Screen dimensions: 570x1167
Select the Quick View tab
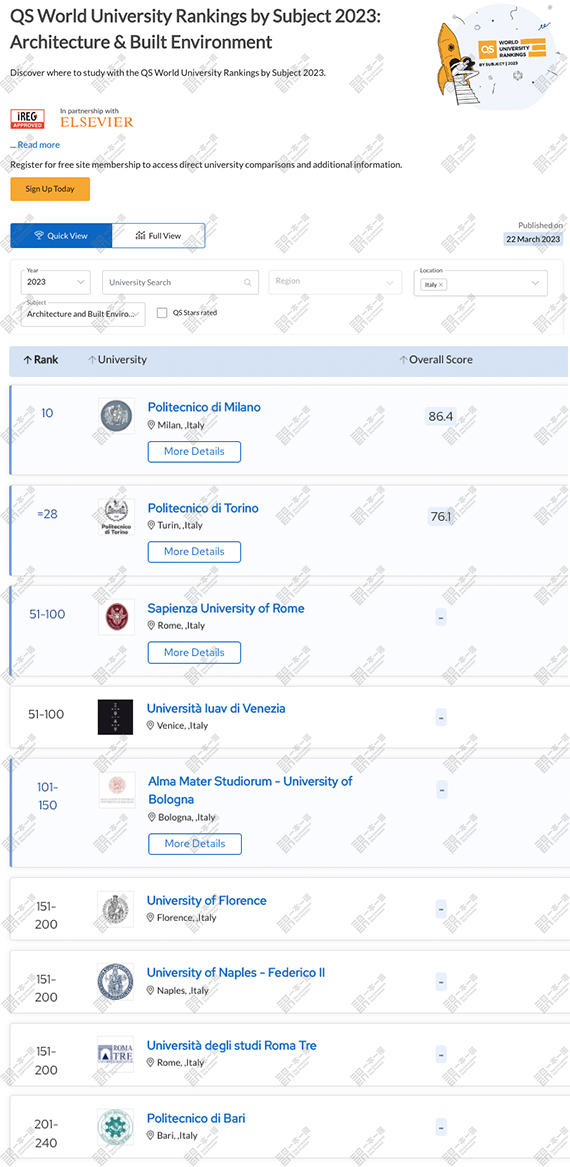pos(61,236)
